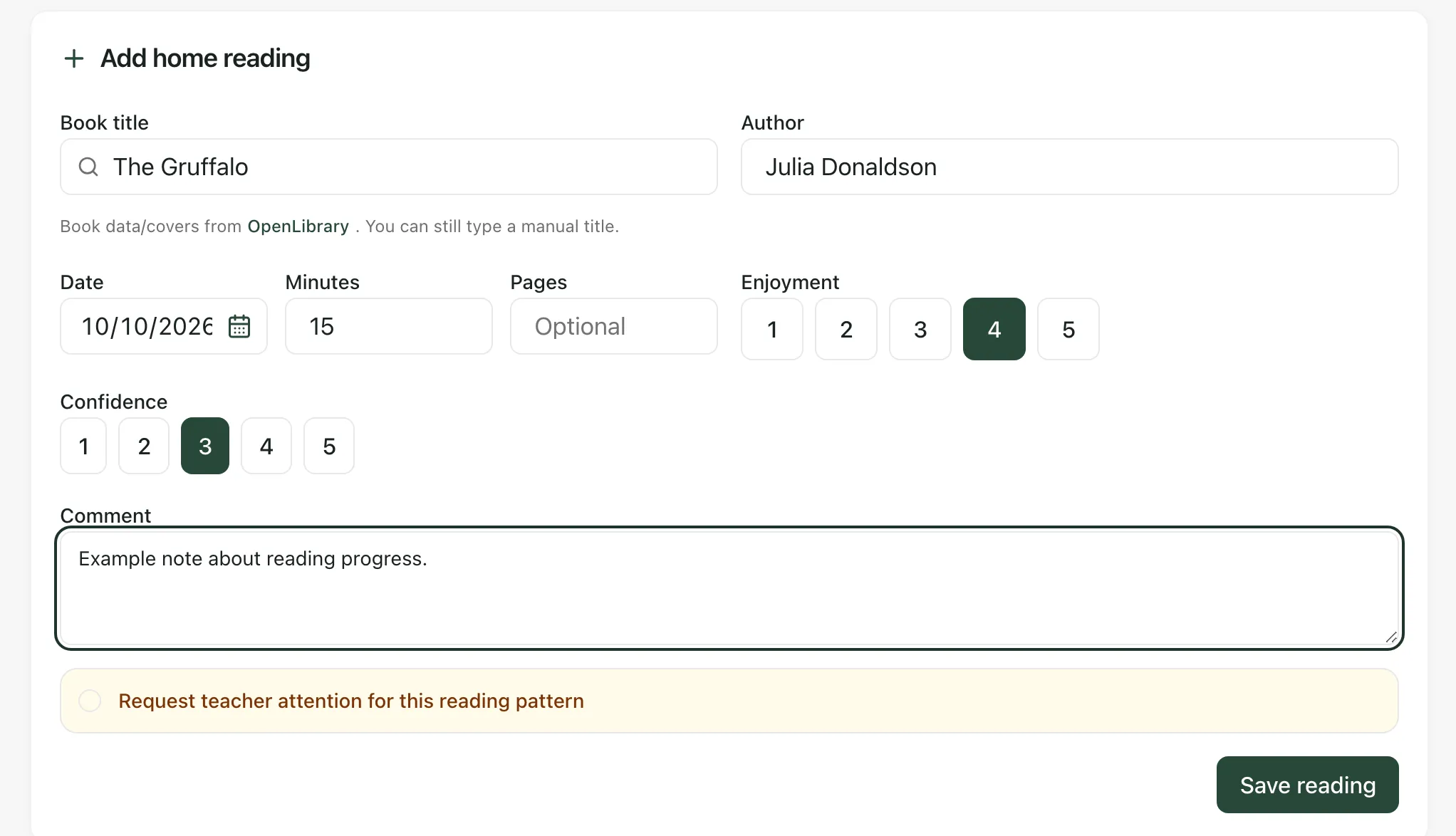
Task: Set Confidence rating to 4
Action: tap(266, 446)
